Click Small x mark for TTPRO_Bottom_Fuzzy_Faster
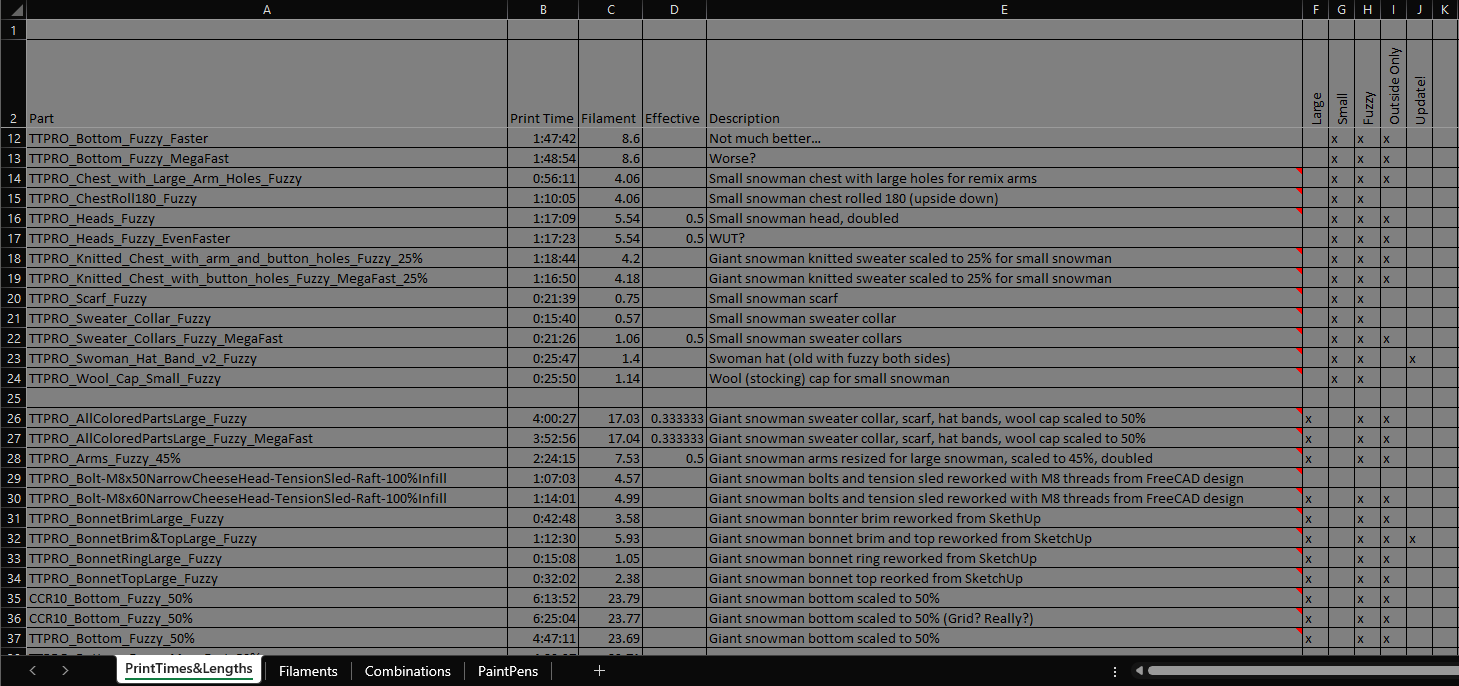Screen dimensions: 1459x686 point(1334,139)
